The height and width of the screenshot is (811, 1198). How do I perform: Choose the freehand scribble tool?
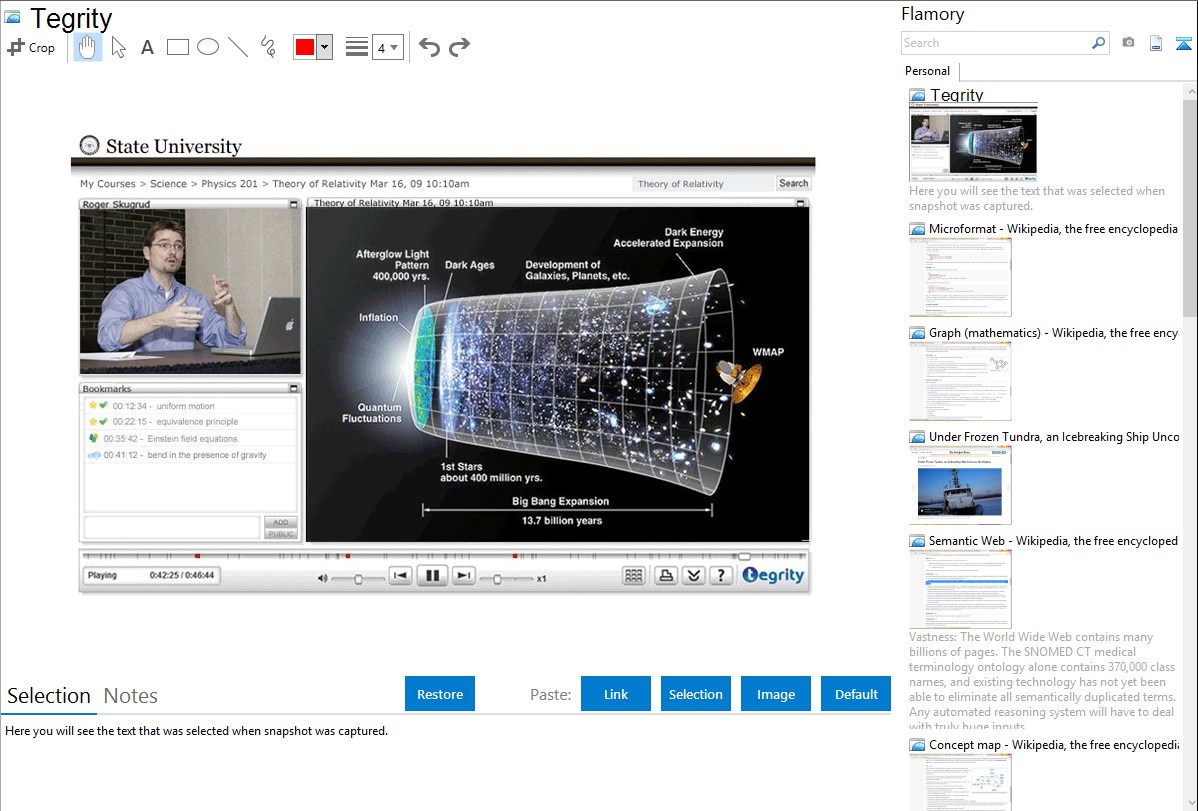click(268, 47)
